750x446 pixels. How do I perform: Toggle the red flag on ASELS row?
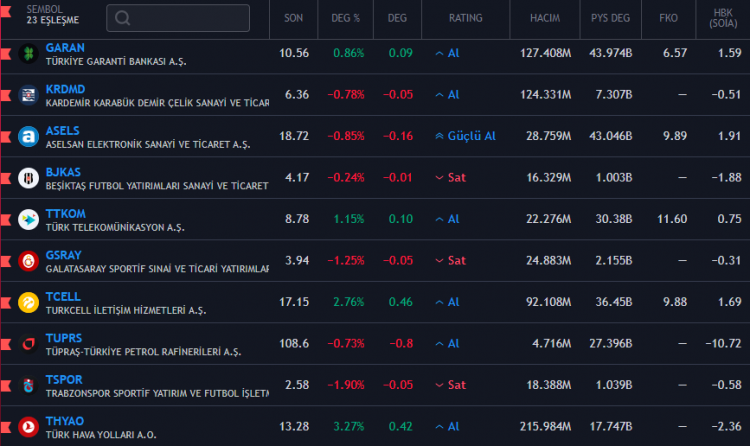coord(6,136)
